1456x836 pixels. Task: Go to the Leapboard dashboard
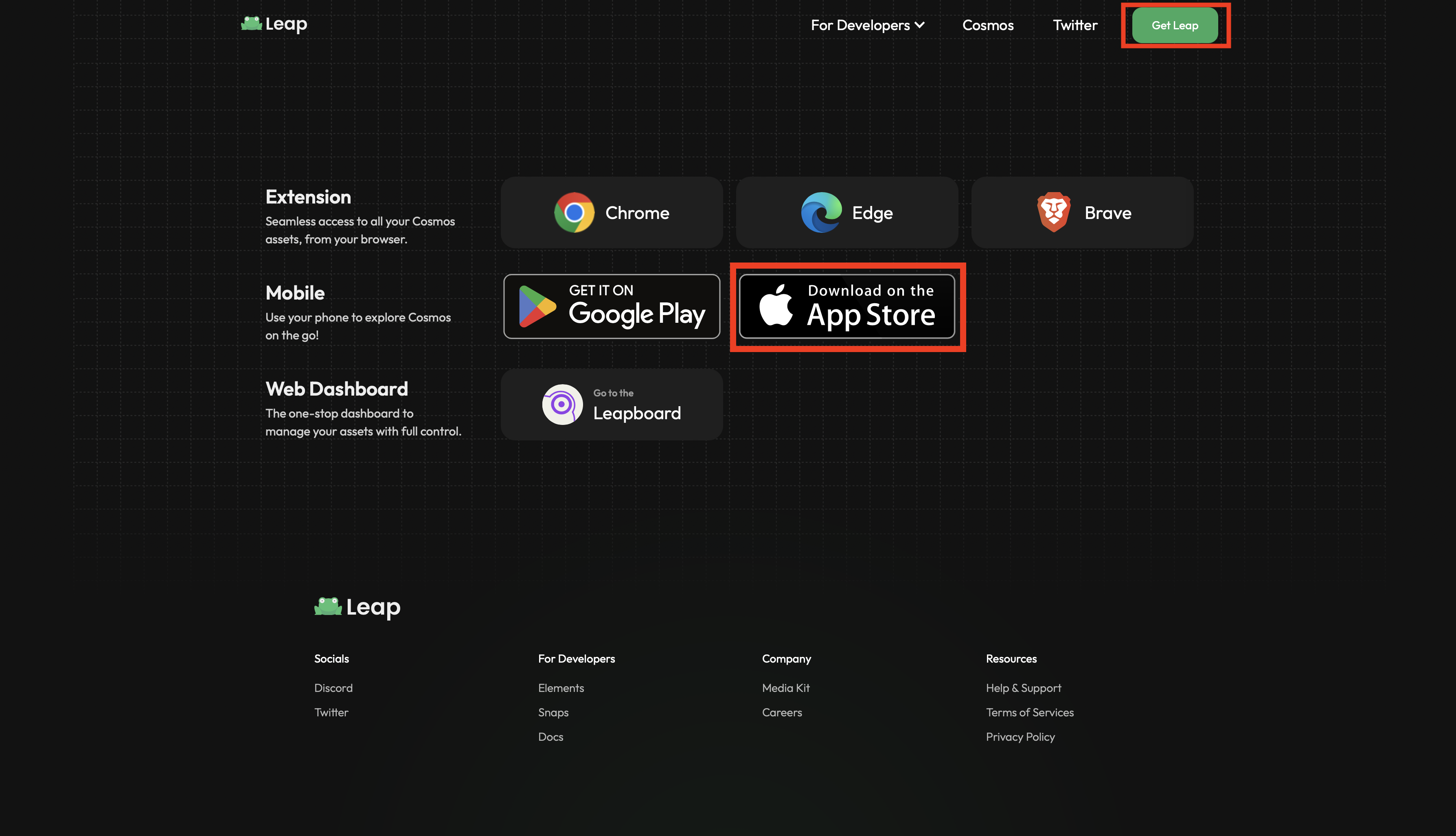(612, 404)
